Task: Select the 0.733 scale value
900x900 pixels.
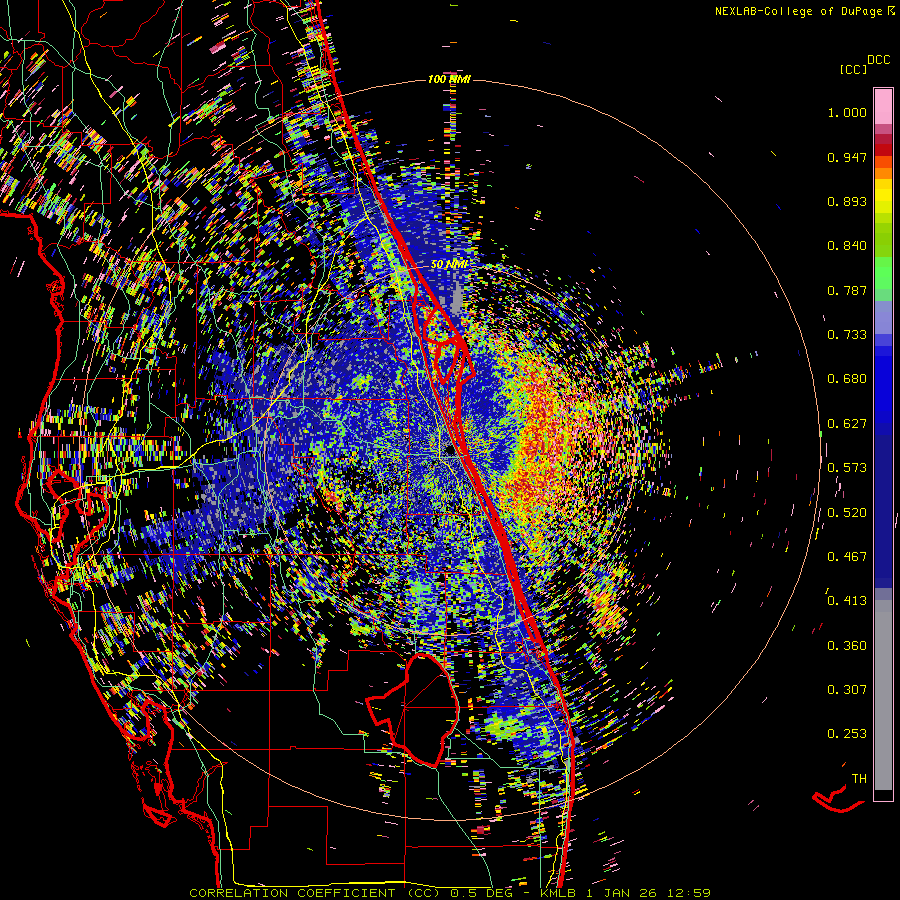Action: [x=847, y=335]
